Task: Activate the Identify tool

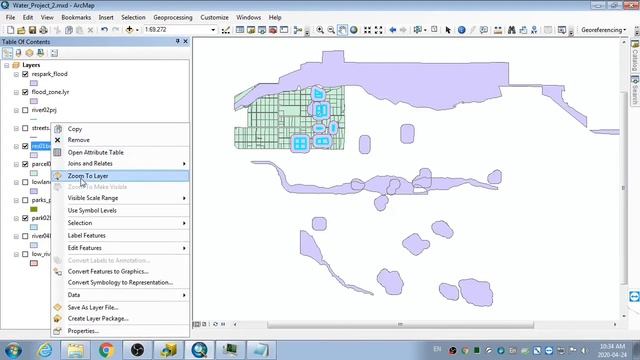Action: (461, 30)
